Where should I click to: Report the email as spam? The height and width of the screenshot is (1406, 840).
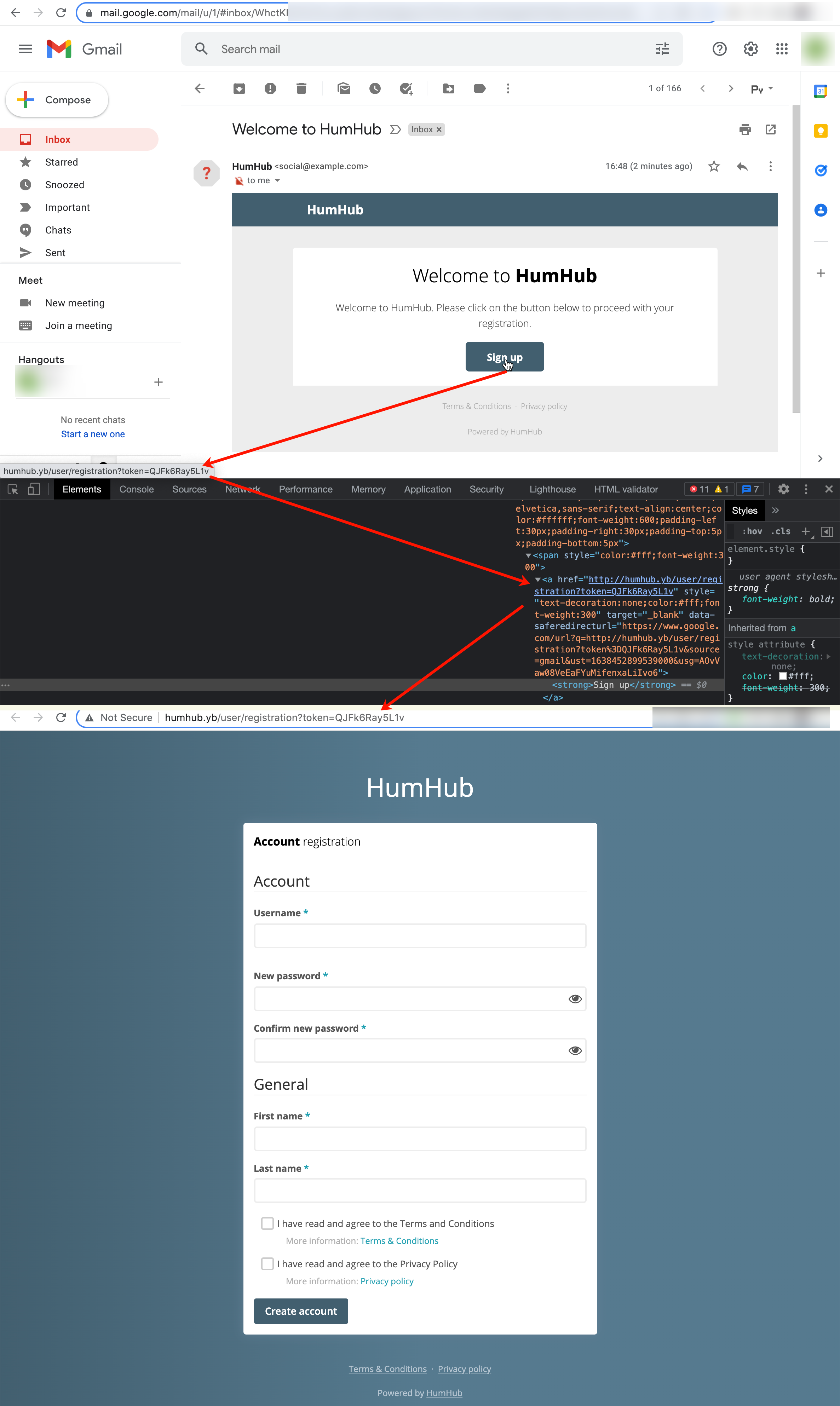point(270,89)
